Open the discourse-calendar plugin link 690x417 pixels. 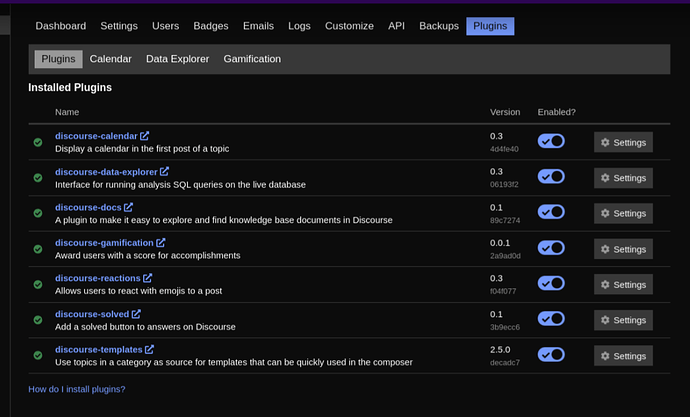pos(96,136)
